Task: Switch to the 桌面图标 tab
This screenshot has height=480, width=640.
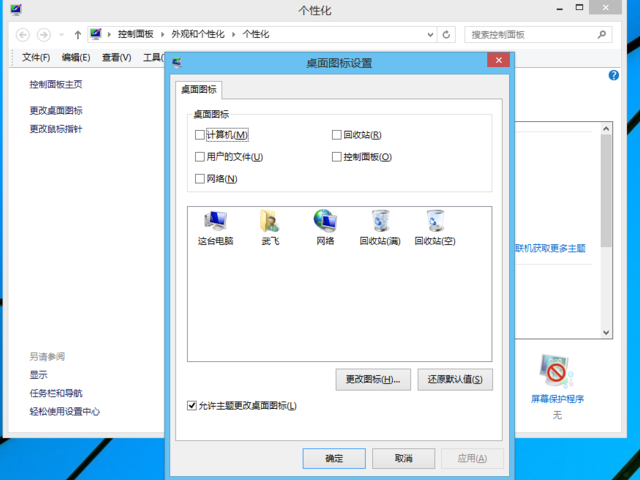Action: click(198, 90)
